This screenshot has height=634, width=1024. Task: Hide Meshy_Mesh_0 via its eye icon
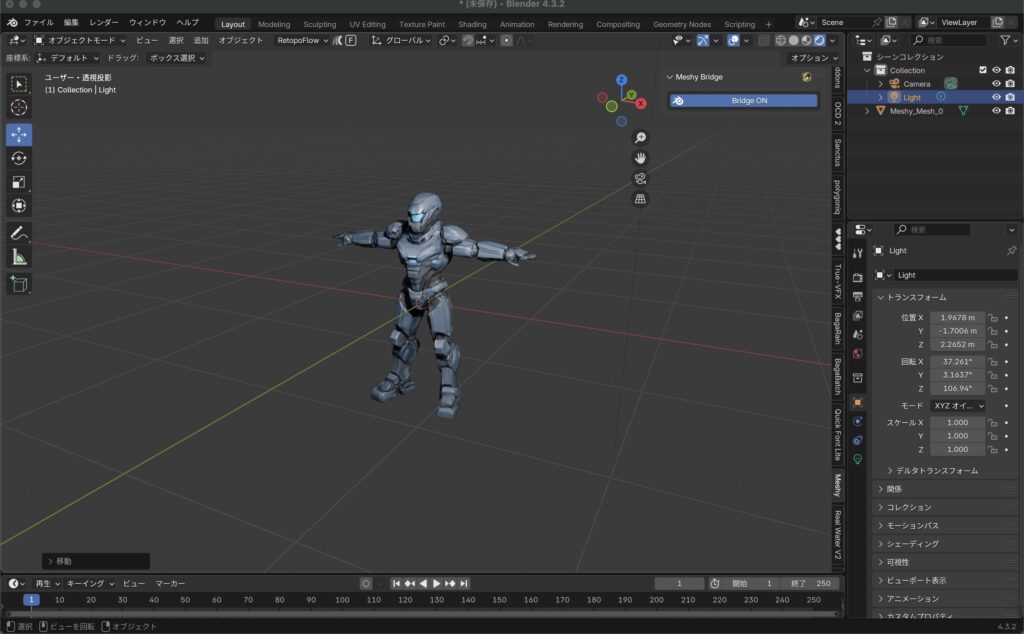(996, 111)
